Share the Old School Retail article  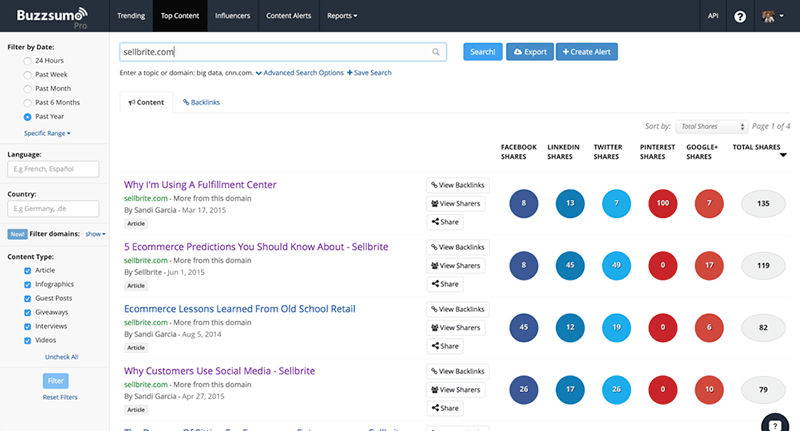pyautogui.click(x=445, y=346)
